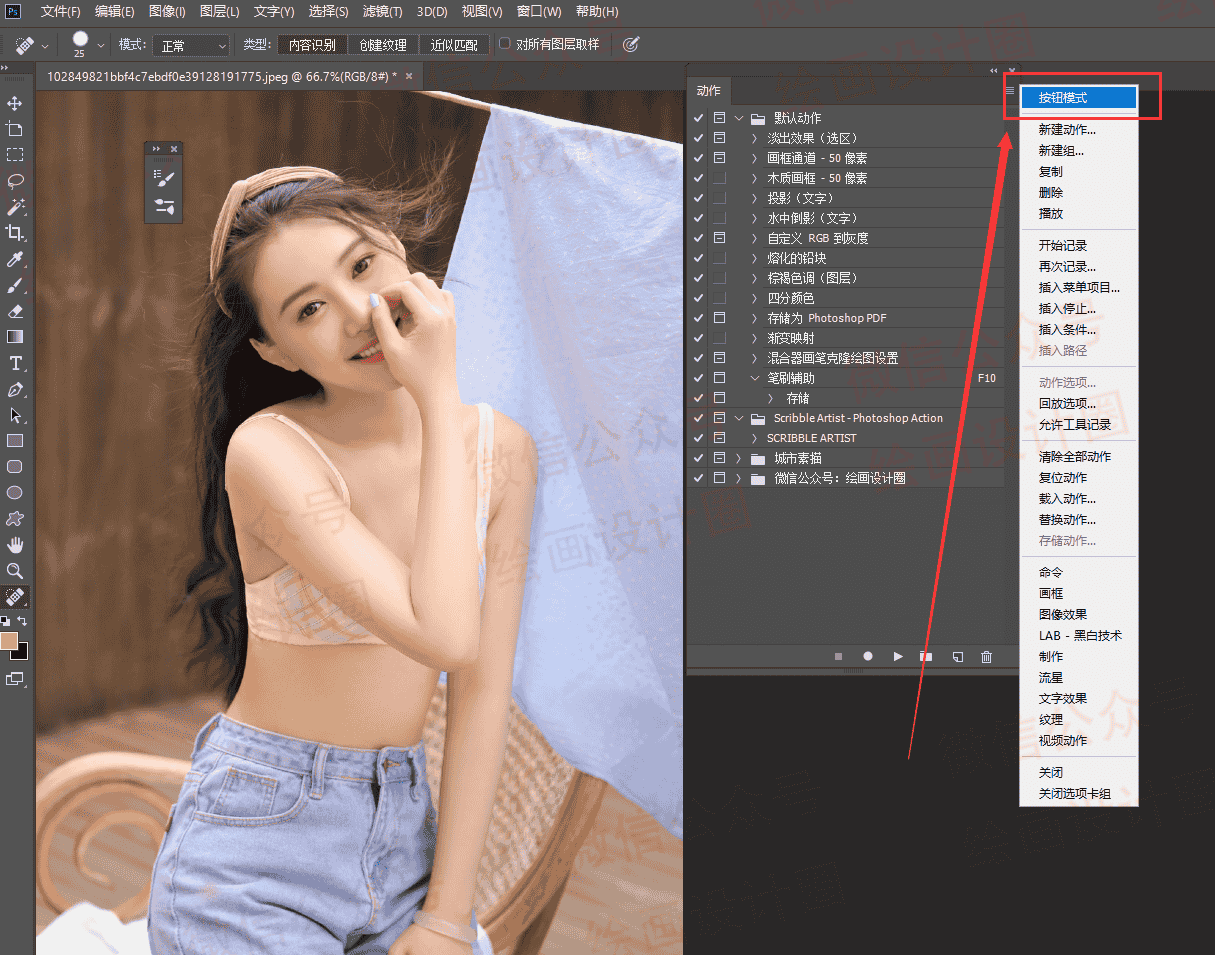The width and height of the screenshot is (1215, 955).
Task: Open the Actions panel hamburger menu
Action: click(x=1010, y=90)
